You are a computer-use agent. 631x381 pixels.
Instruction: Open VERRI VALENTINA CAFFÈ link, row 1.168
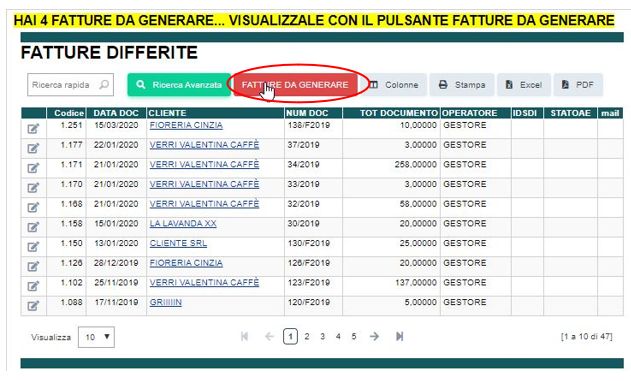tap(204, 204)
